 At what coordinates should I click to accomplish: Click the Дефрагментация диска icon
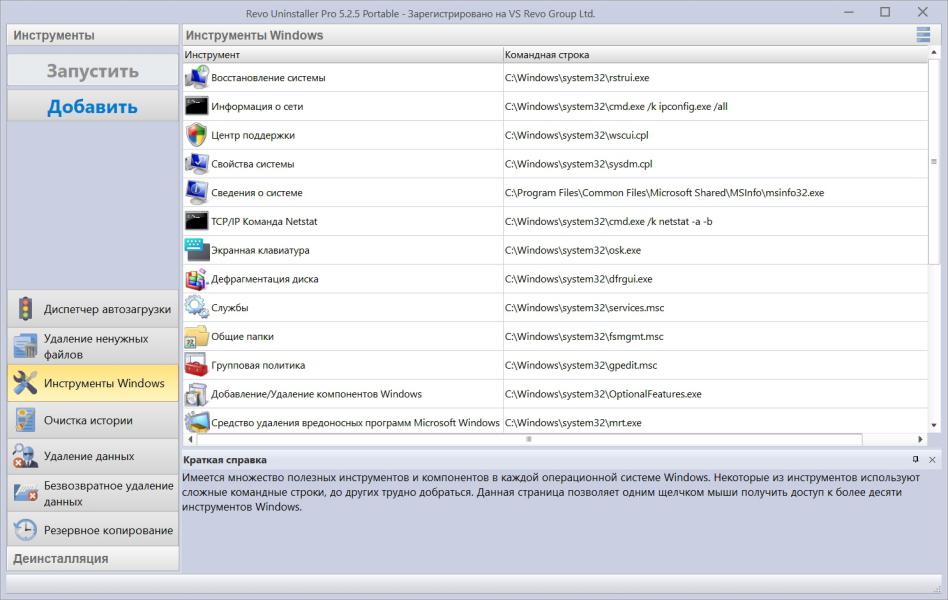tap(196, 279)
